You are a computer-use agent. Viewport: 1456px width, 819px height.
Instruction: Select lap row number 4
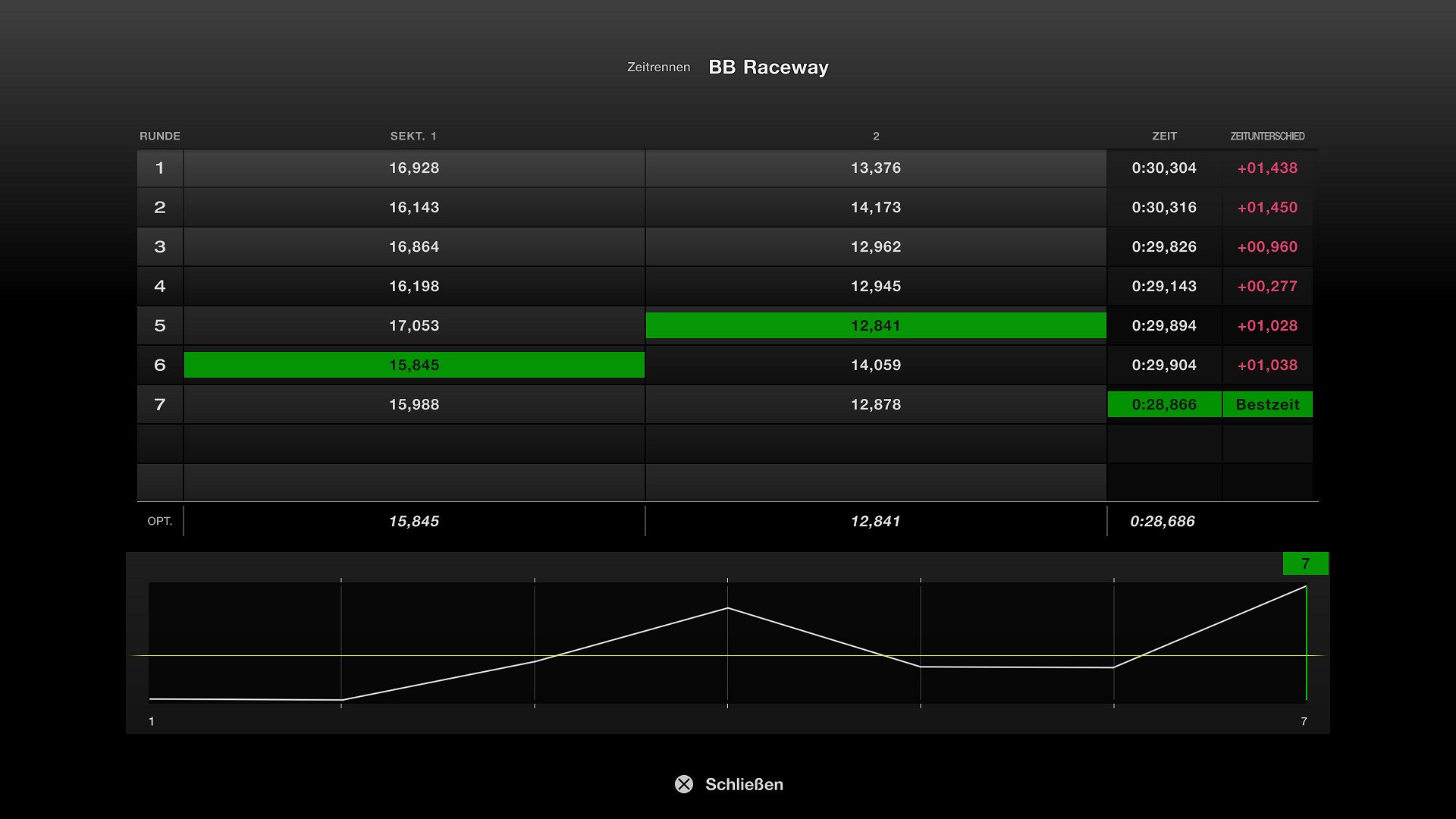pyautogui.click(x=160, y=286)
